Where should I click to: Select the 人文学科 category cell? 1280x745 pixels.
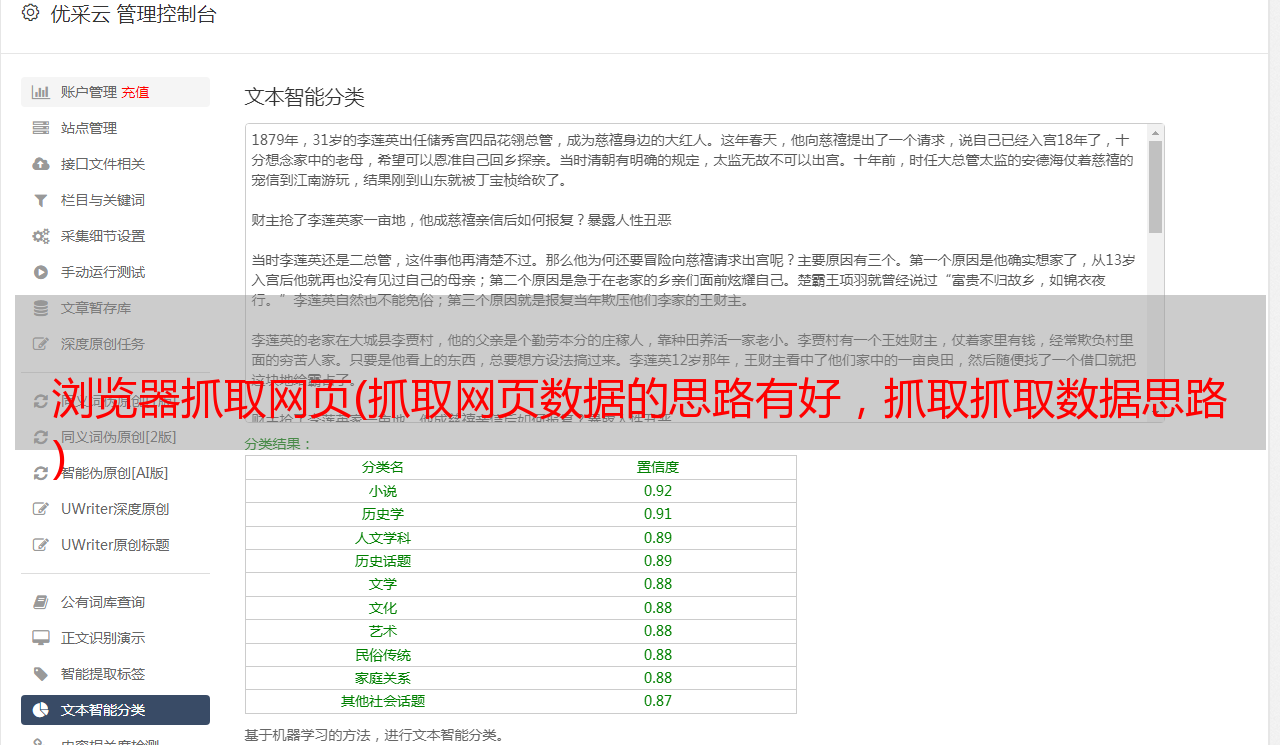383,538
